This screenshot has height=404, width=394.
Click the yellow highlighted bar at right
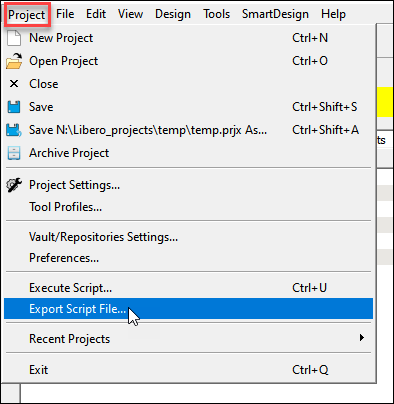click(x=385, y=102)
